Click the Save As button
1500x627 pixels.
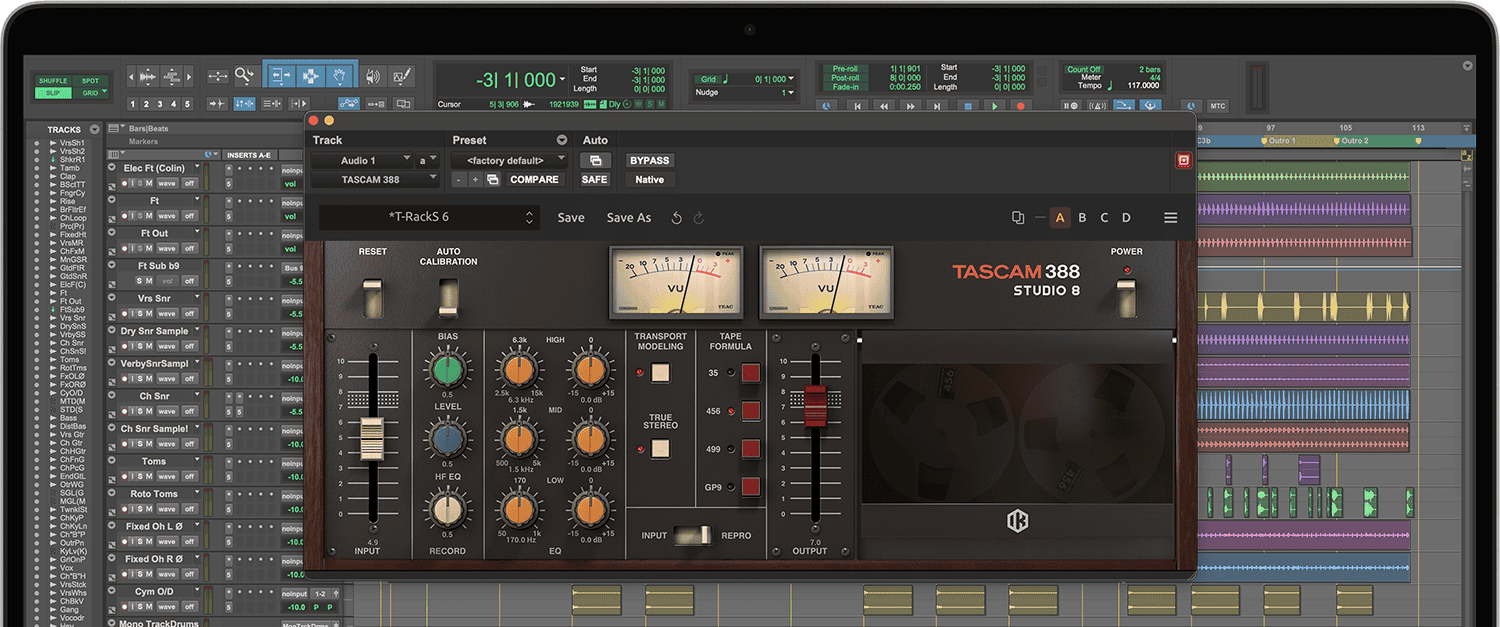coord(628,217)
